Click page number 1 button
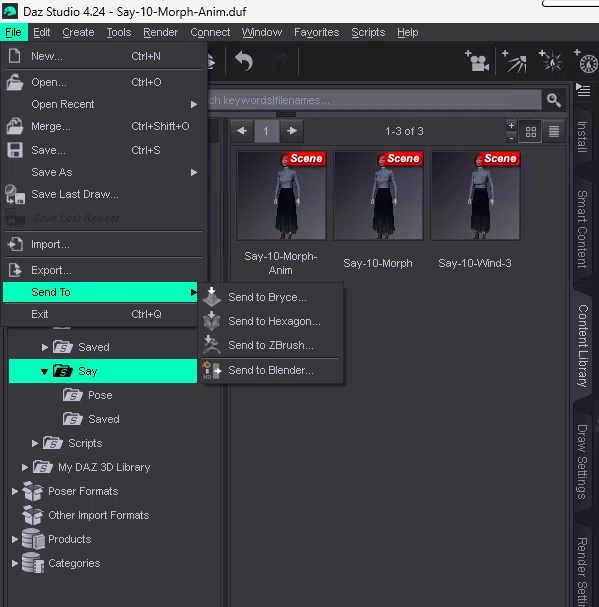The height and width of the screenshot is (607, 599). point(266,131)
